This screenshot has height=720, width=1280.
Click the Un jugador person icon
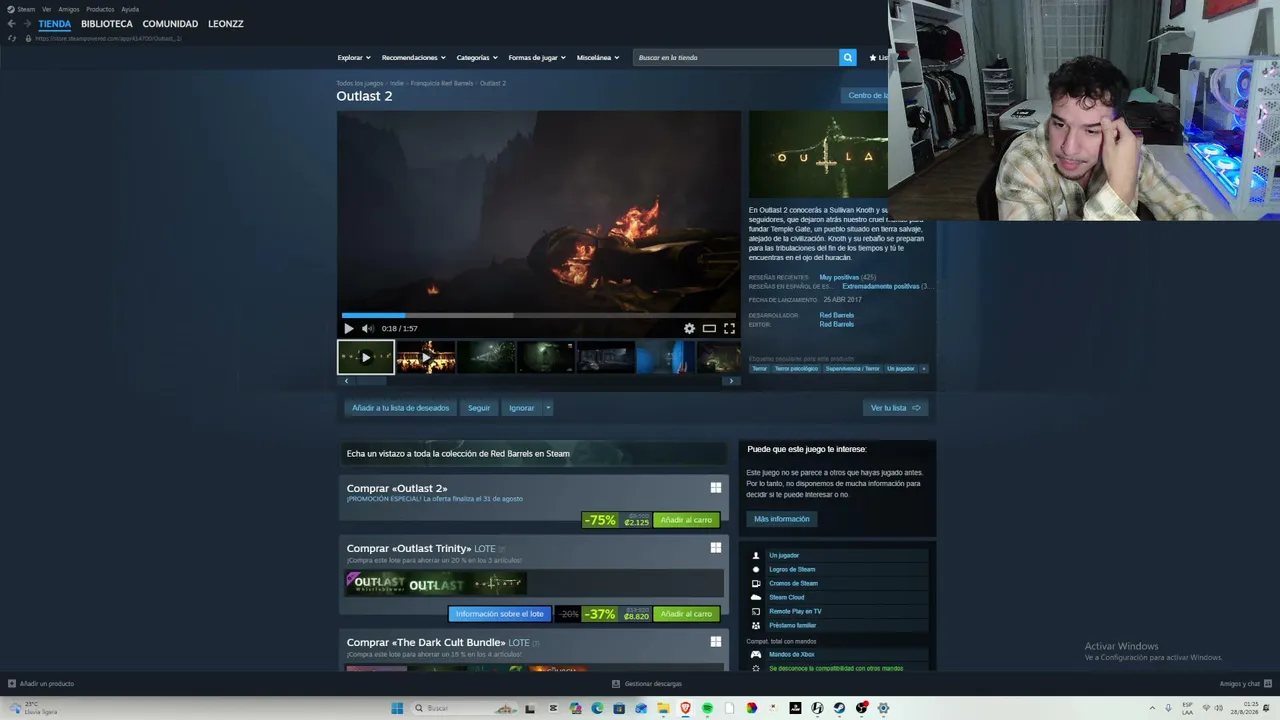point(756,555)
